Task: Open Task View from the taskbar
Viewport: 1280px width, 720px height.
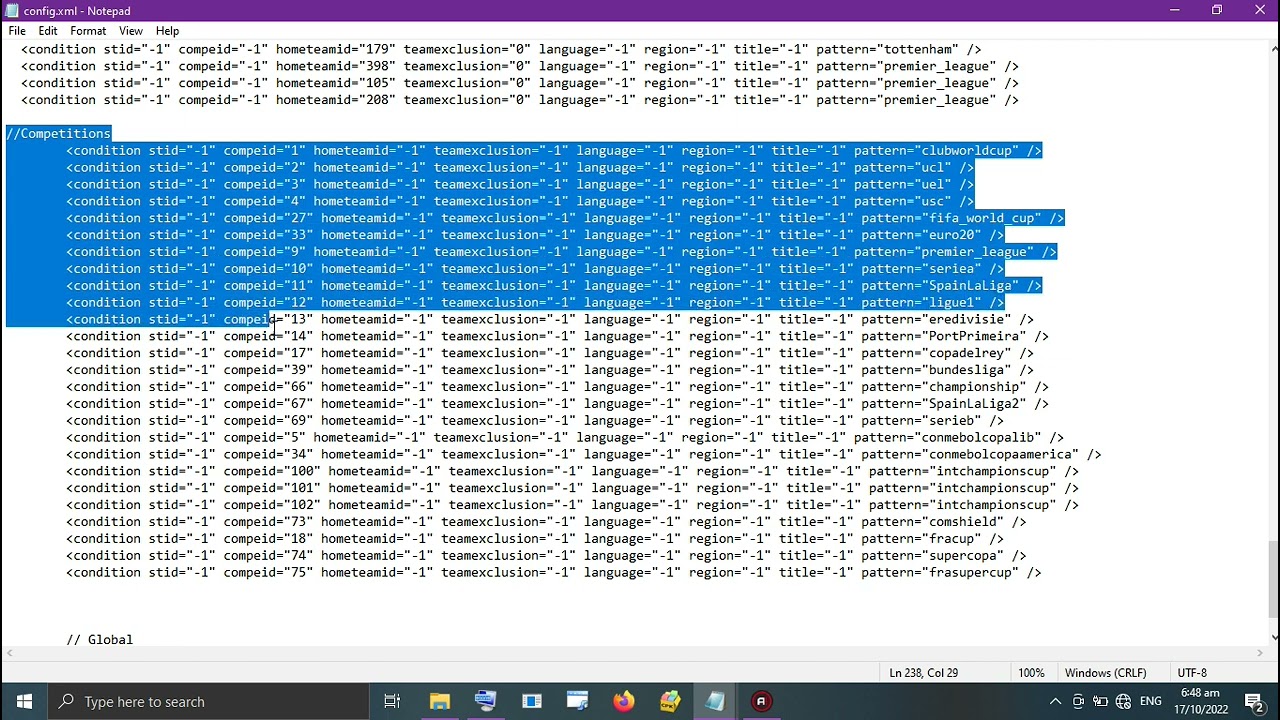Action: (392, 701)
